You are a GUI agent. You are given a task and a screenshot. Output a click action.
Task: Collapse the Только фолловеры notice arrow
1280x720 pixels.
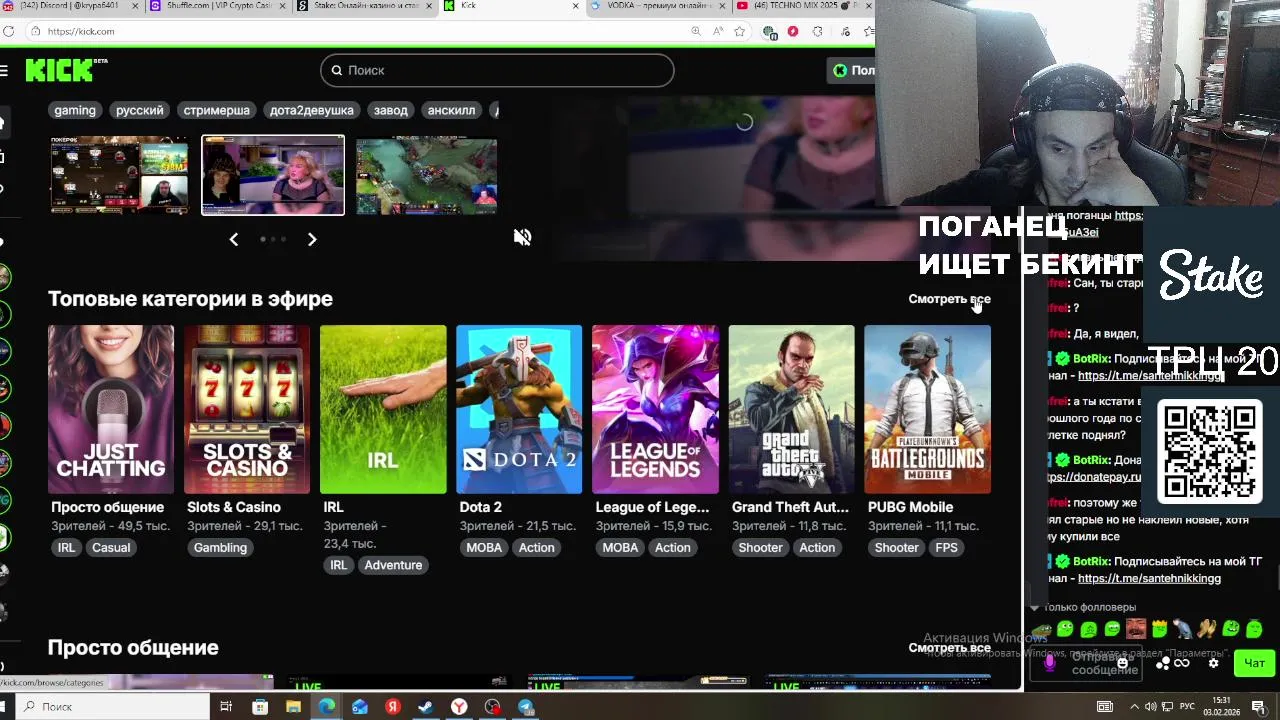(1035, 607)
